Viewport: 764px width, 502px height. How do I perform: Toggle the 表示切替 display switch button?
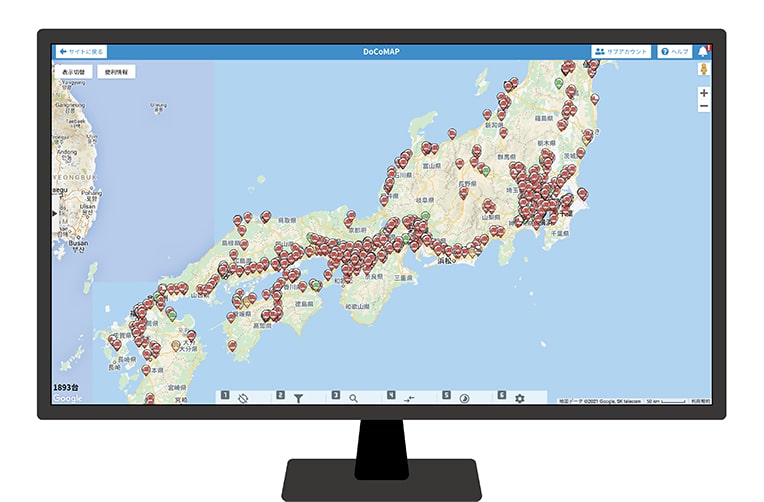pos(75,72)
